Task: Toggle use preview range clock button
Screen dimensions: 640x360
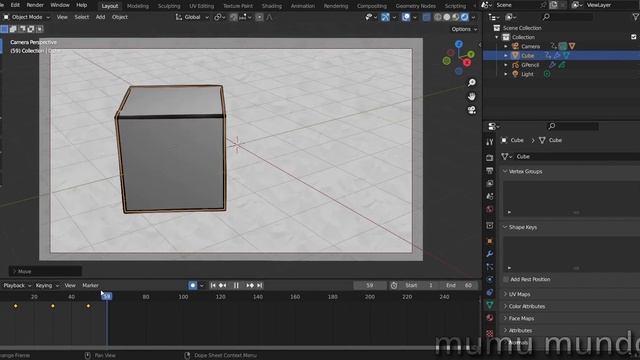Action: coord(394,285)
